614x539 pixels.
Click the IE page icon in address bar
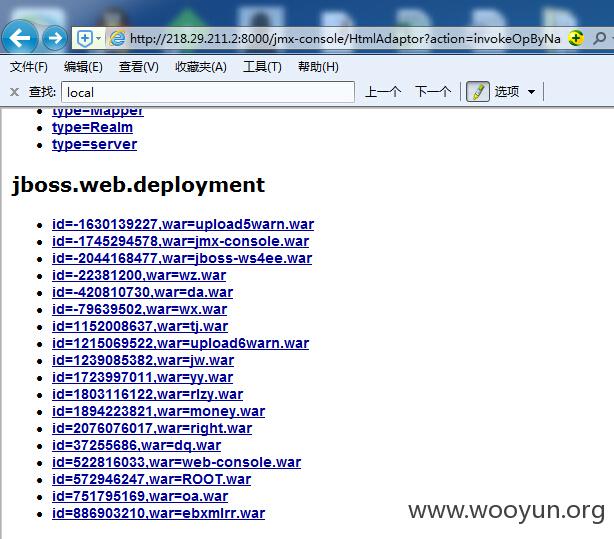click(117, 38)
